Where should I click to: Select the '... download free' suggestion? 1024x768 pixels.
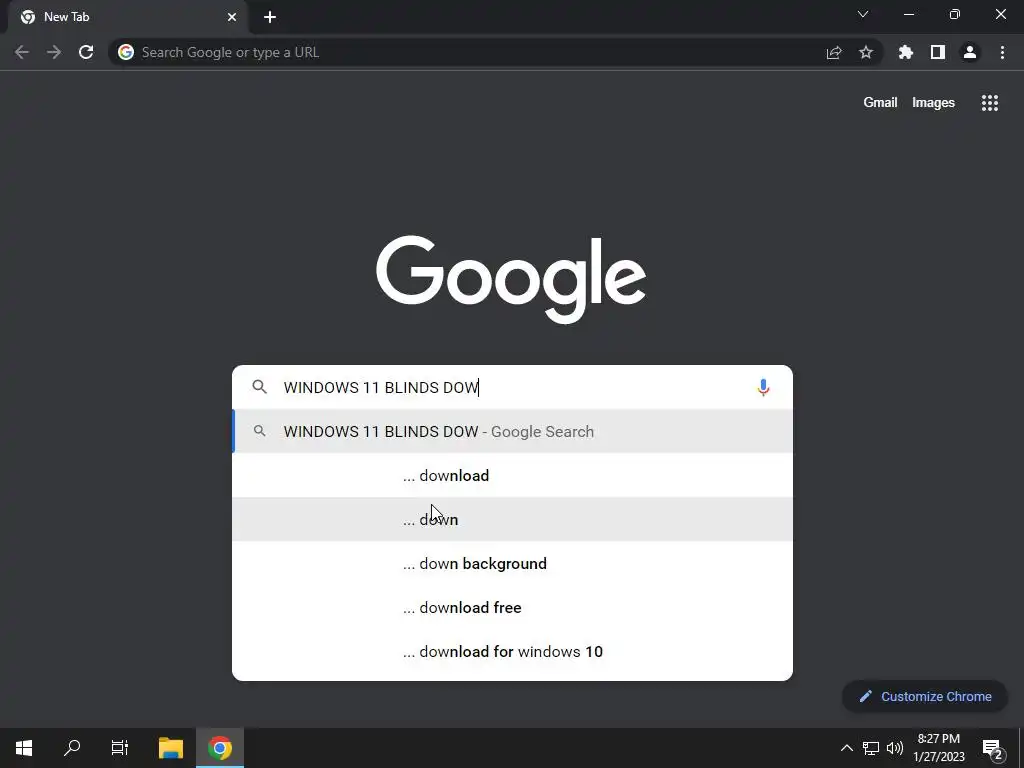[x=513, y=607]
